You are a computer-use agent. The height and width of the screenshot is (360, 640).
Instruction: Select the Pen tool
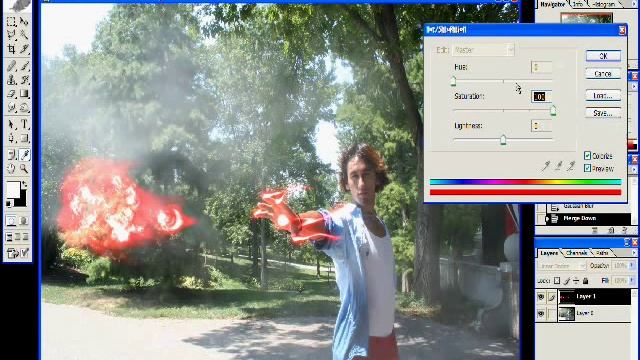tap(11, 138)
